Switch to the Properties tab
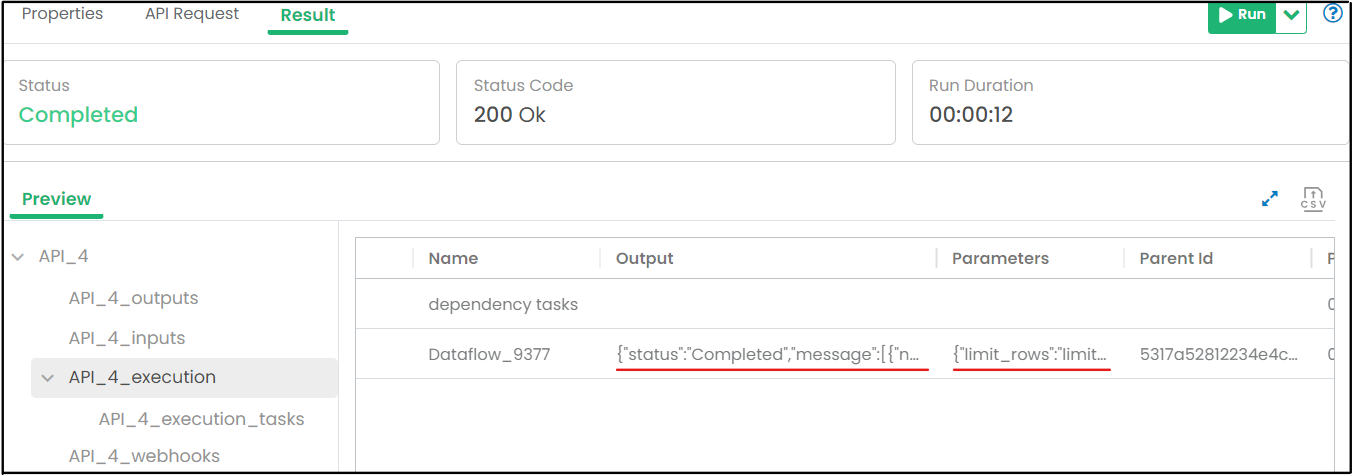1352x476 pixels. 62,14
